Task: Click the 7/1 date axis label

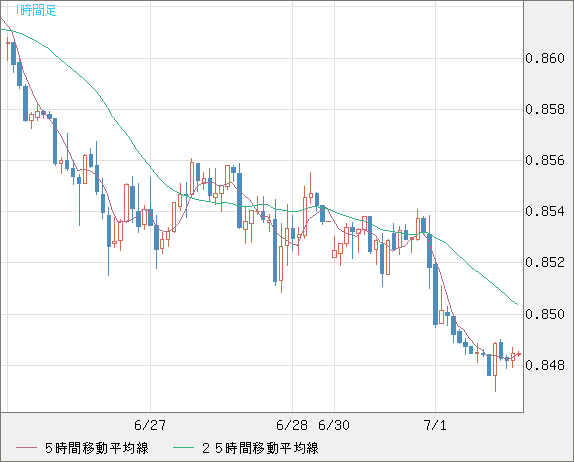Action: (x=435, y=425)
